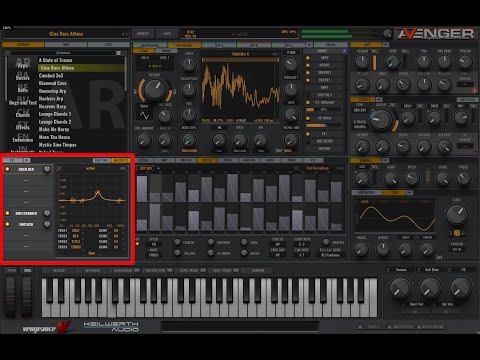
Task: Toggle the Dim Expander effect power LED
Action: pos(7,213)
